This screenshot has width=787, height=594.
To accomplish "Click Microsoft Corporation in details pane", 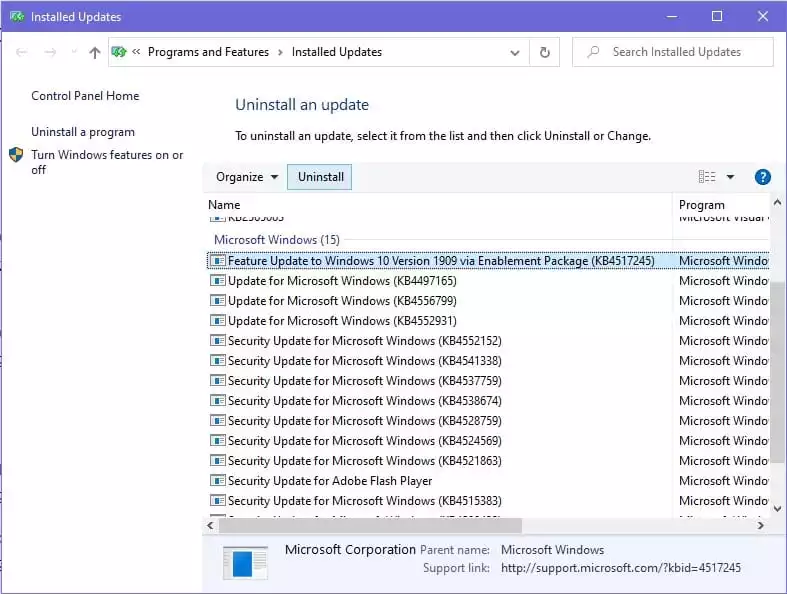I will [350, 550].
